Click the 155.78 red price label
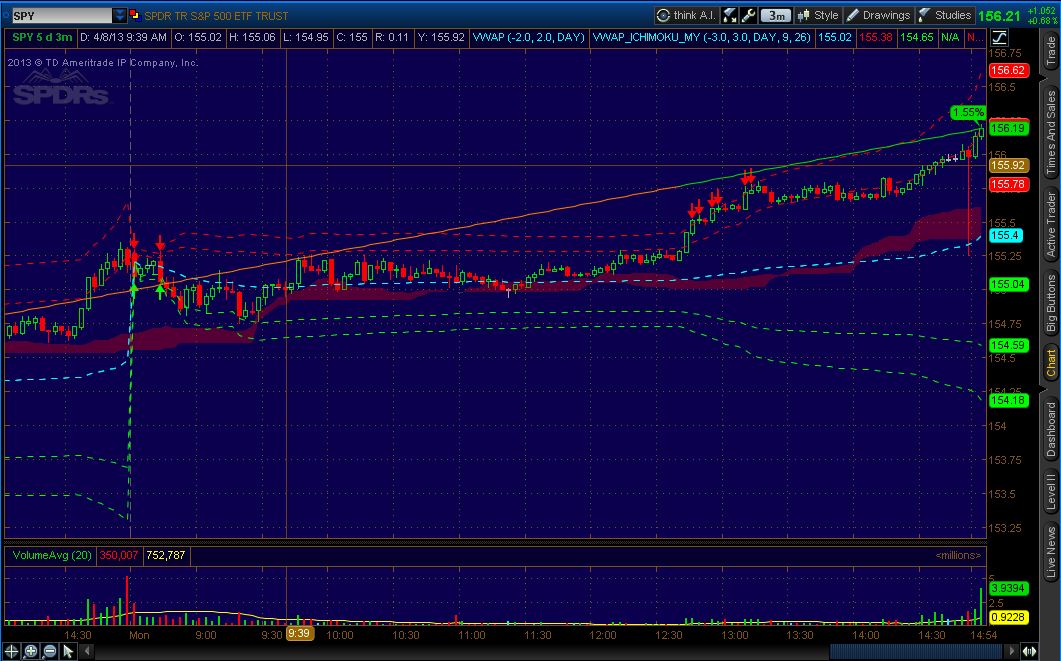The height and width of the screenshot is (661, 1061). click(x=1008, y=184)
